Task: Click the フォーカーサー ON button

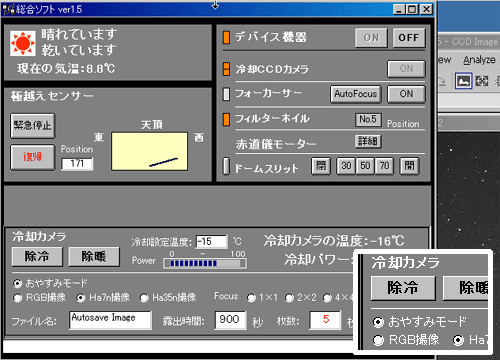Action: point(406,94)
